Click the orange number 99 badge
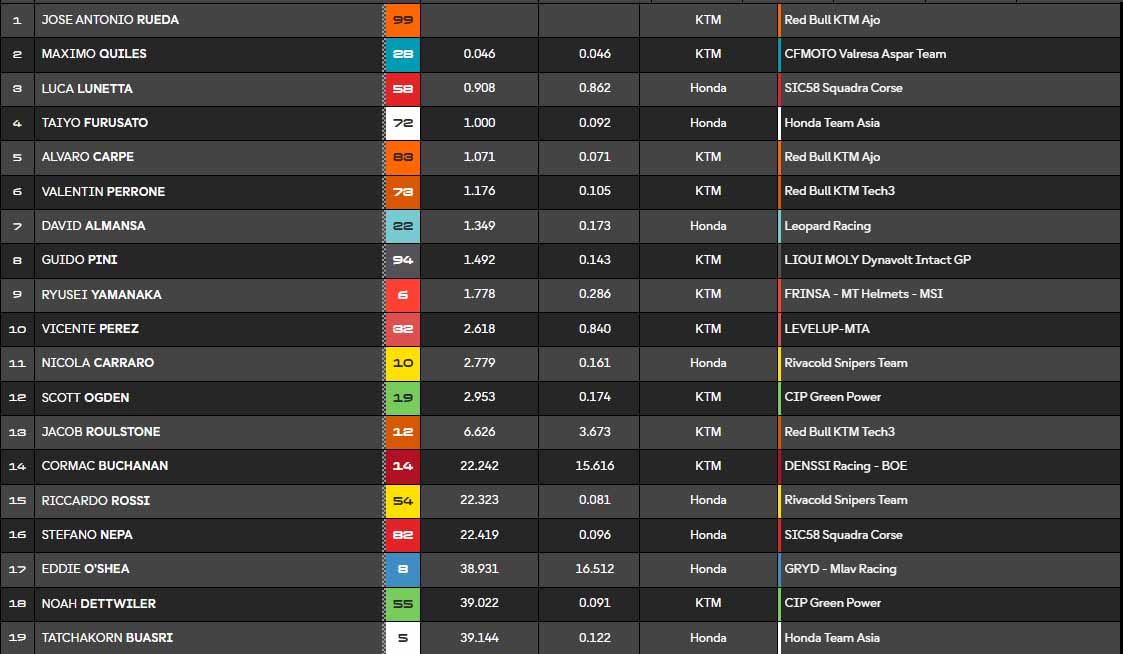The width and height of the screenshot is (1123, 654). pyautogui.click(x=403, y=20)
